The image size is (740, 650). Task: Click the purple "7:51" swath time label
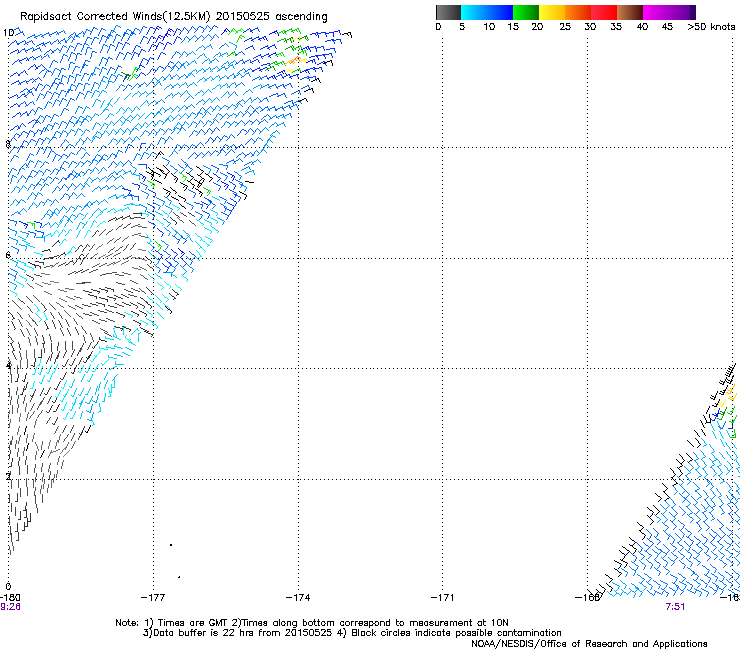pyautogui.click(x=675, y=607)
